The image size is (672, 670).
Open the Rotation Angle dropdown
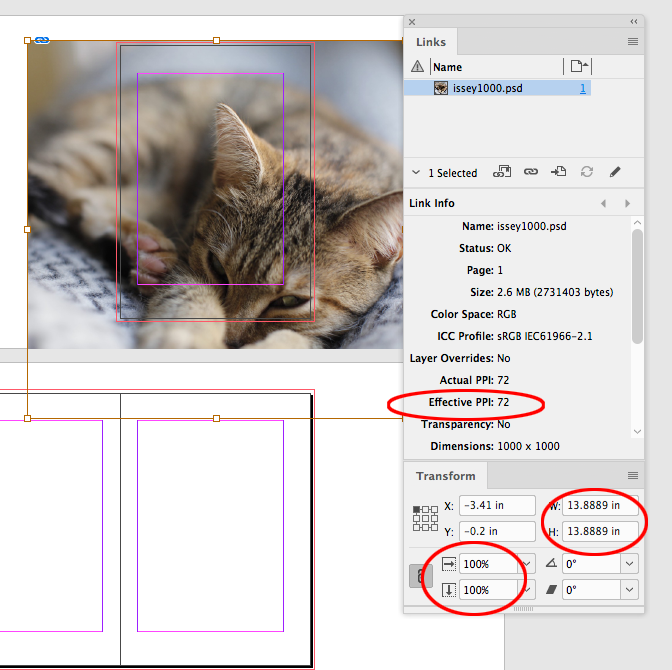629,564
